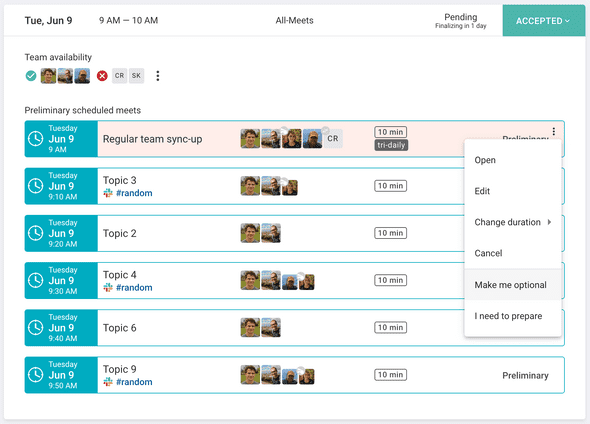590x424 pixels.
Task: Click the 9:20 AM time on Topic 2 row
Action: click(x=62, y=244)
